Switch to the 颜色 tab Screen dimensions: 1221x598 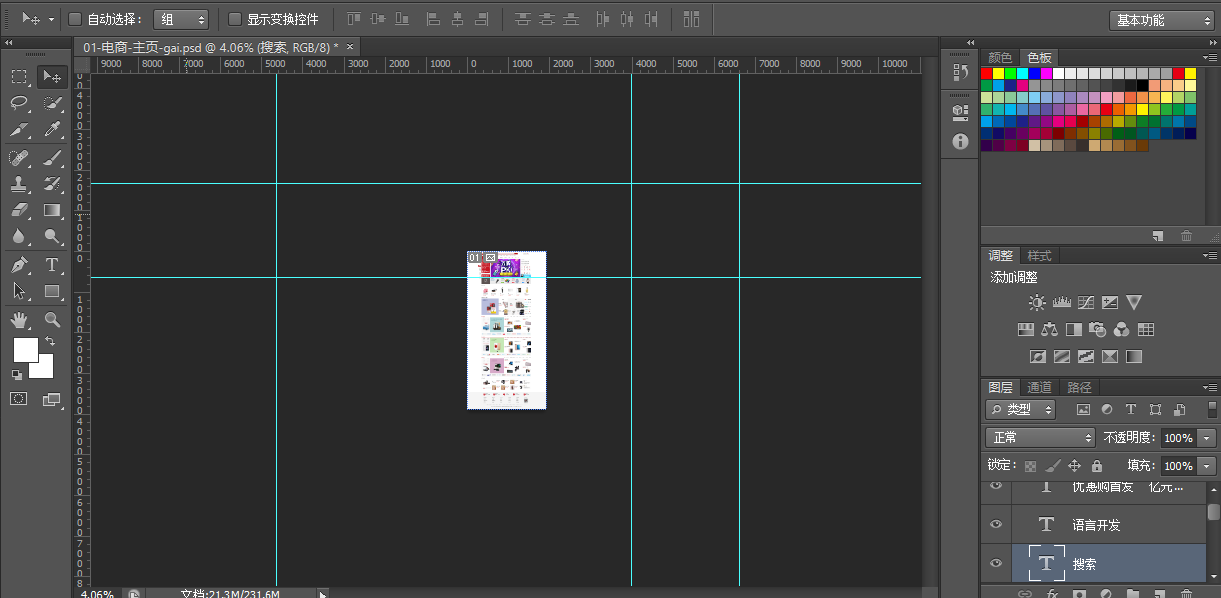click(x=1000, y=58)
